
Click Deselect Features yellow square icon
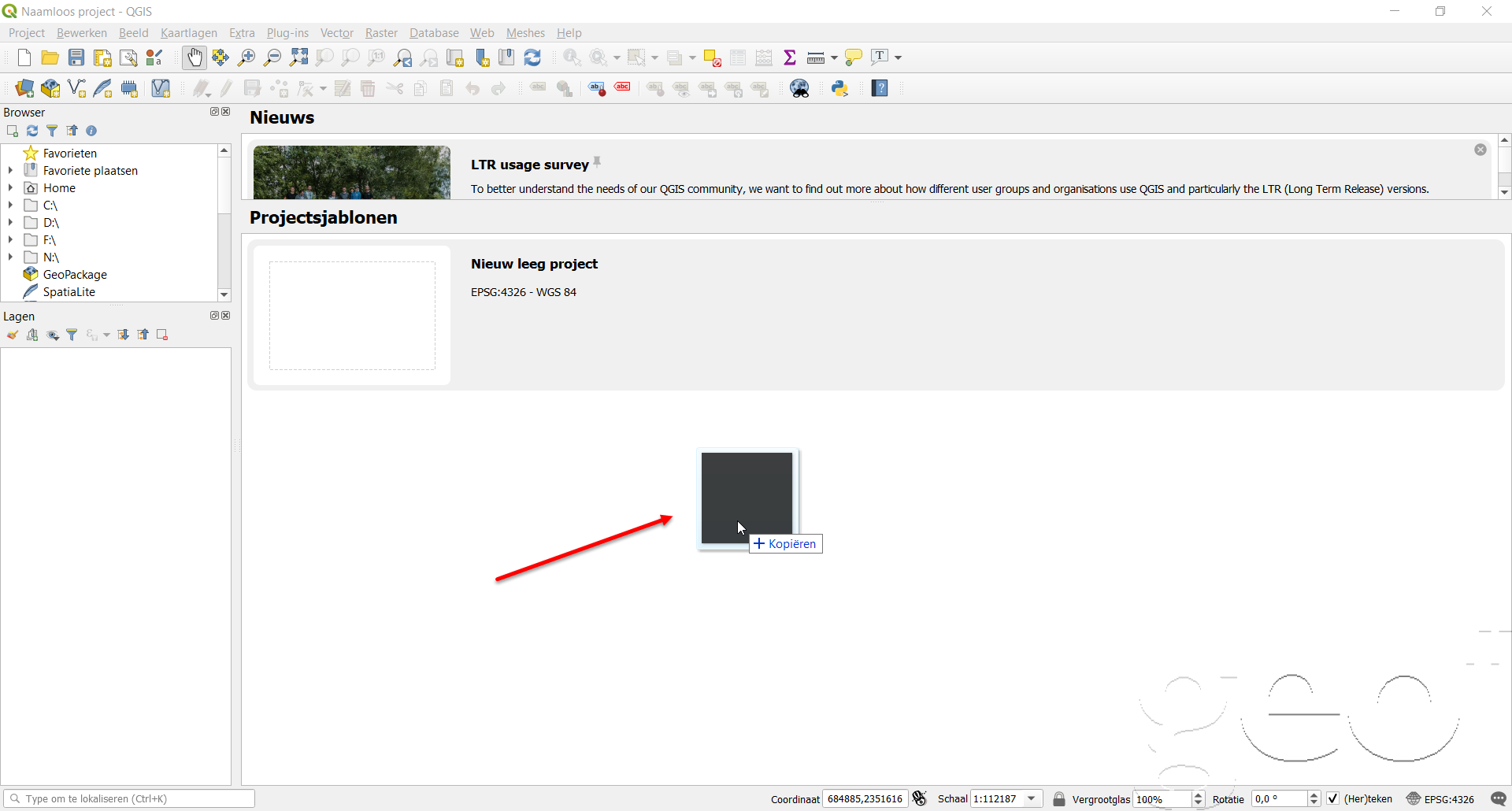point(712,57)
